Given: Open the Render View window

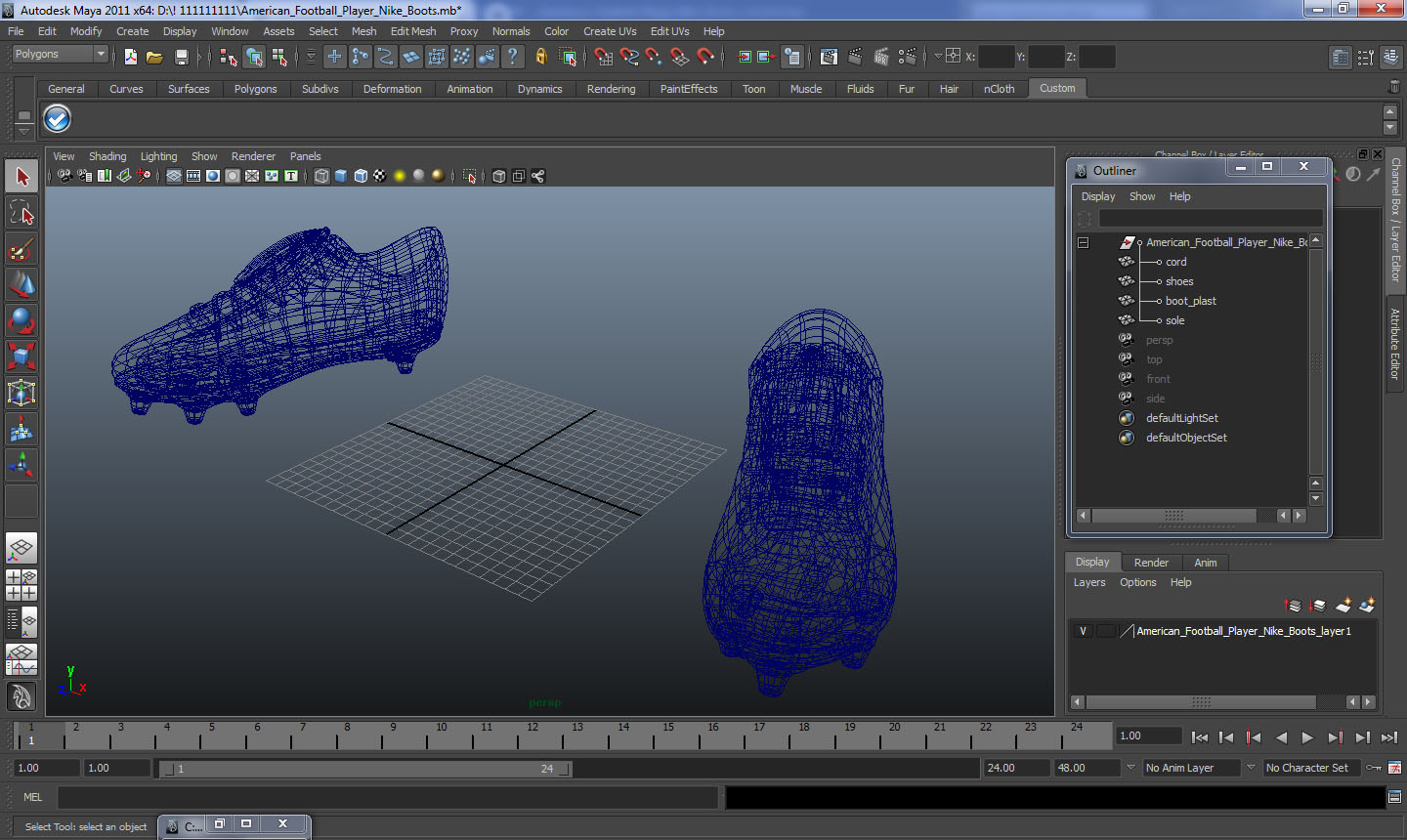Looking at the screenshot, I should [829, 57].
